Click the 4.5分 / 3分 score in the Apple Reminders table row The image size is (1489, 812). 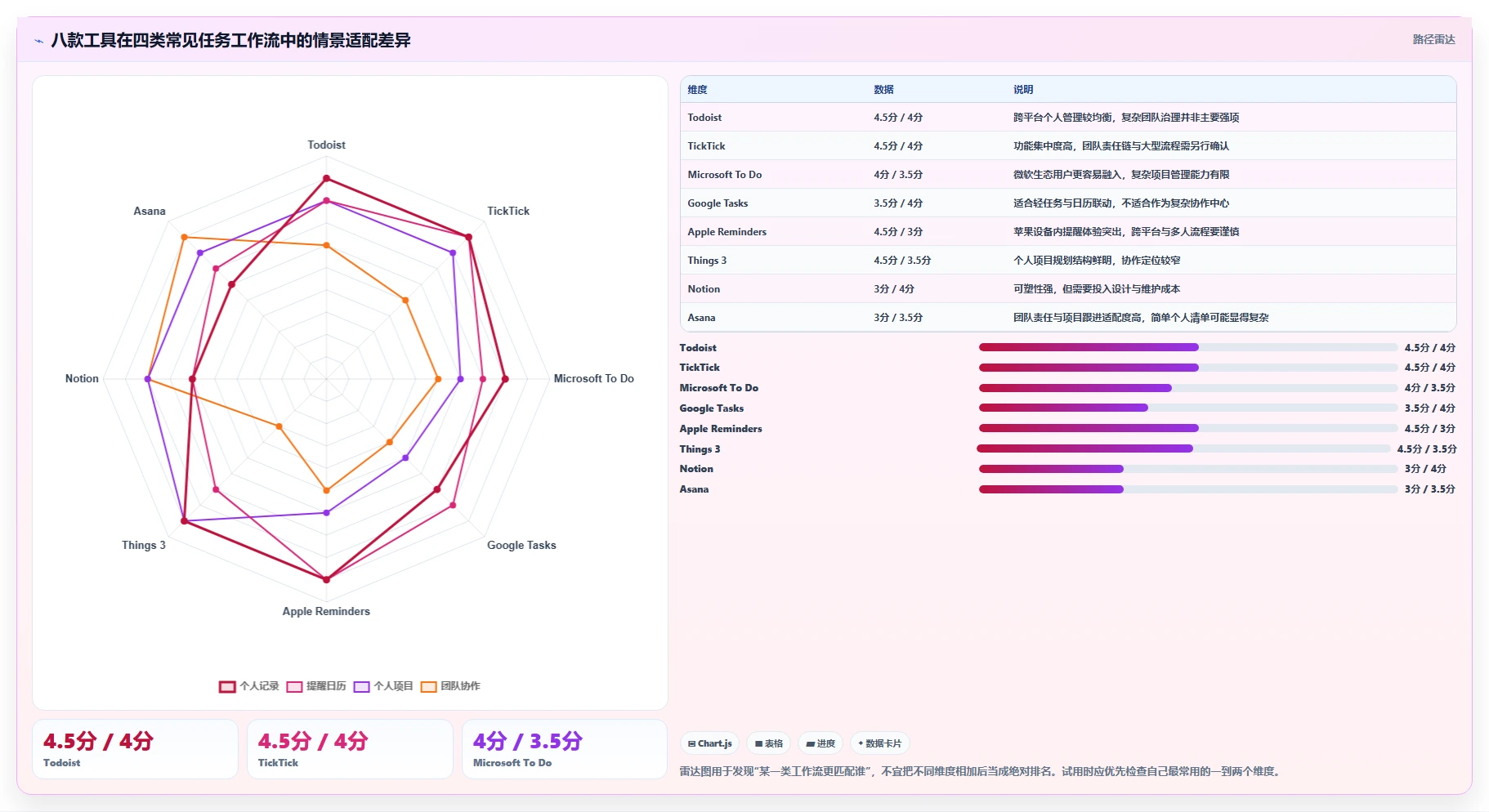[x=898, y=232]
